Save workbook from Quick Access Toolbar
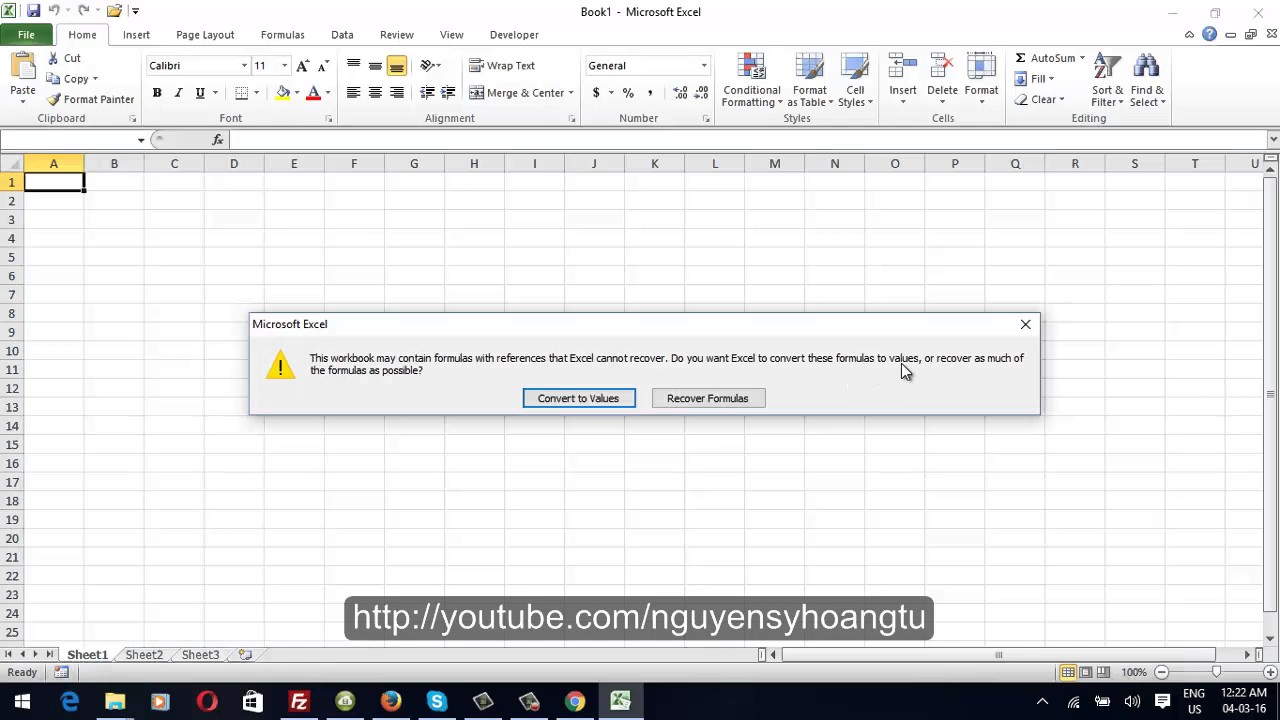This screenshot has height=720, width=1280. [33, 11]
